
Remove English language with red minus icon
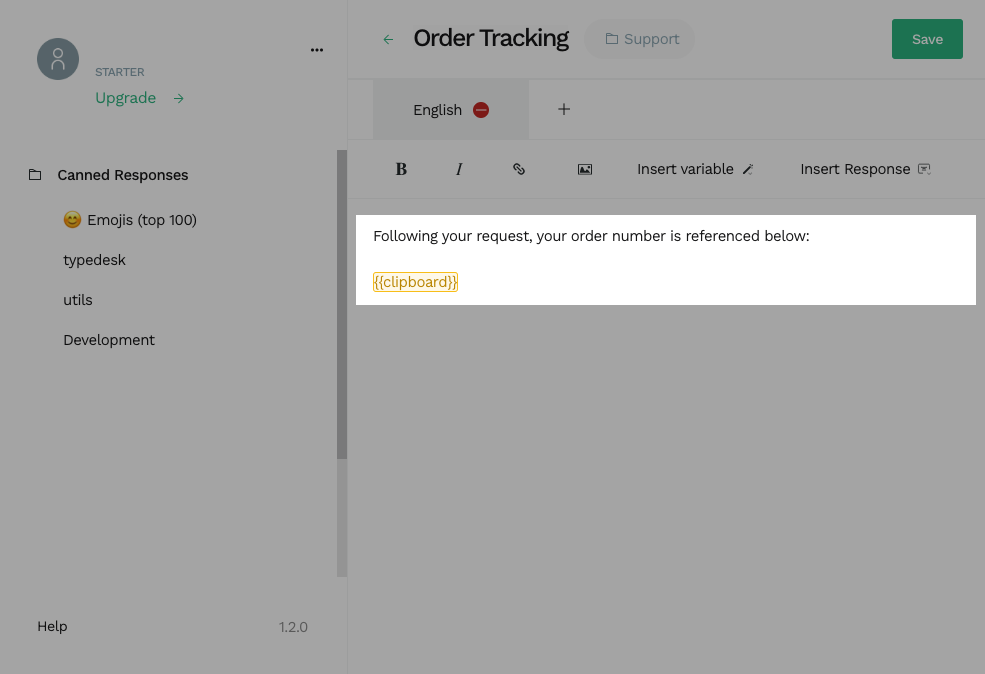(x=481, y=110)
